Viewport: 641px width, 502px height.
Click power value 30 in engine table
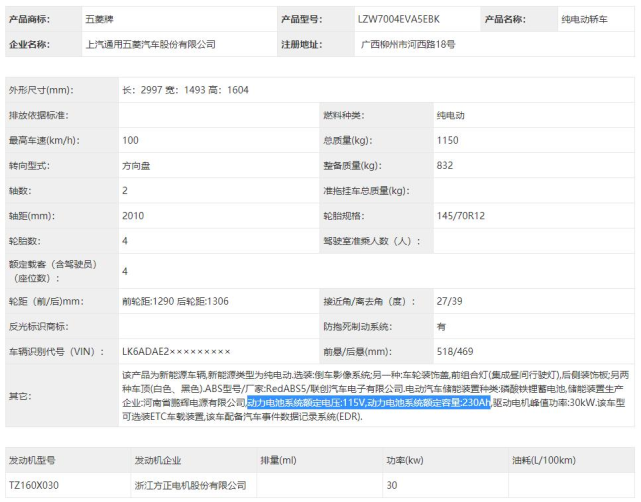click(x=392, y=485)
